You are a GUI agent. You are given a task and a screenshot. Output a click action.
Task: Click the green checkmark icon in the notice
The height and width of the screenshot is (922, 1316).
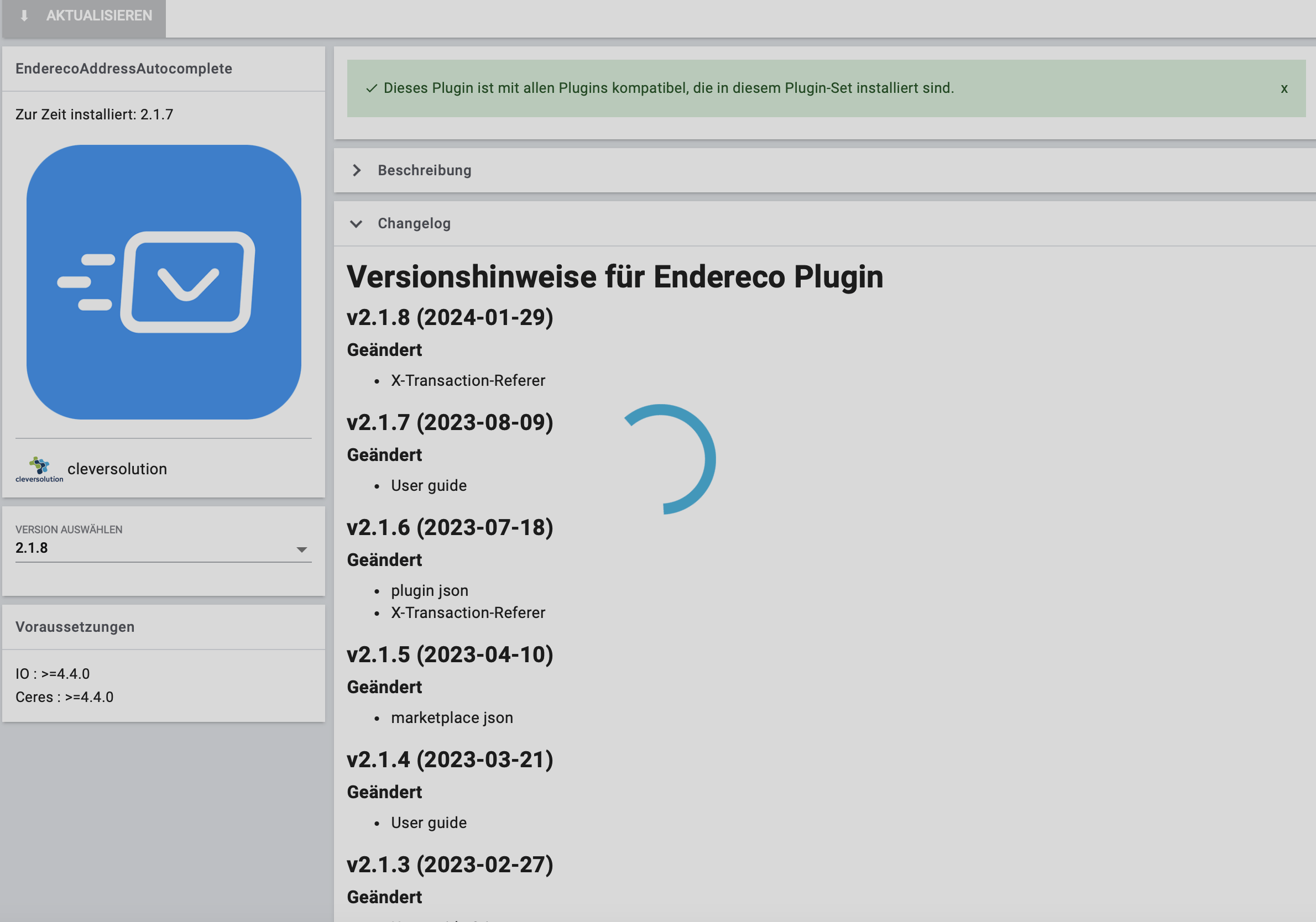pyautogui.click(x=372, y=88)
